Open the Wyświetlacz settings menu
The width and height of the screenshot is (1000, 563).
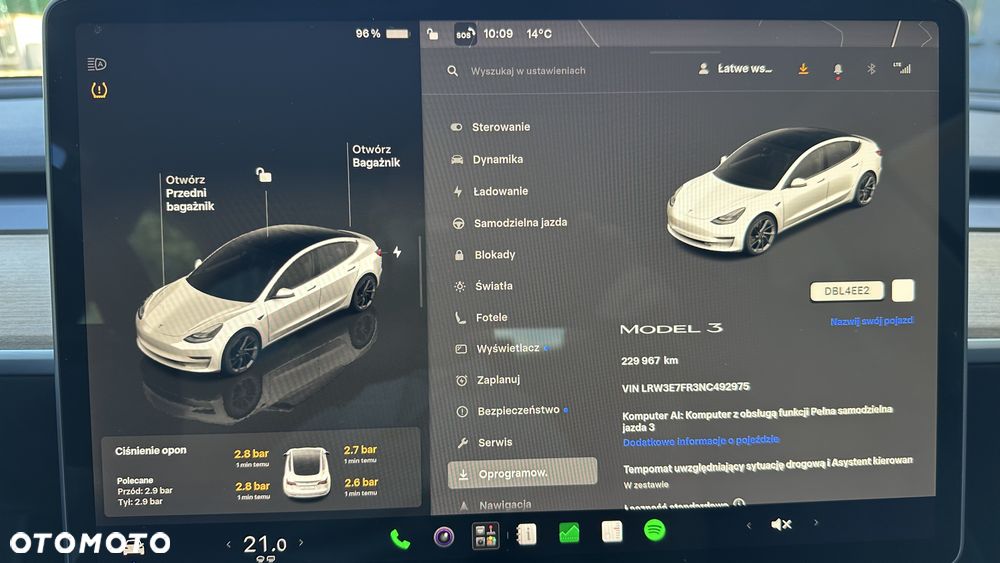(x=502, y=349)
